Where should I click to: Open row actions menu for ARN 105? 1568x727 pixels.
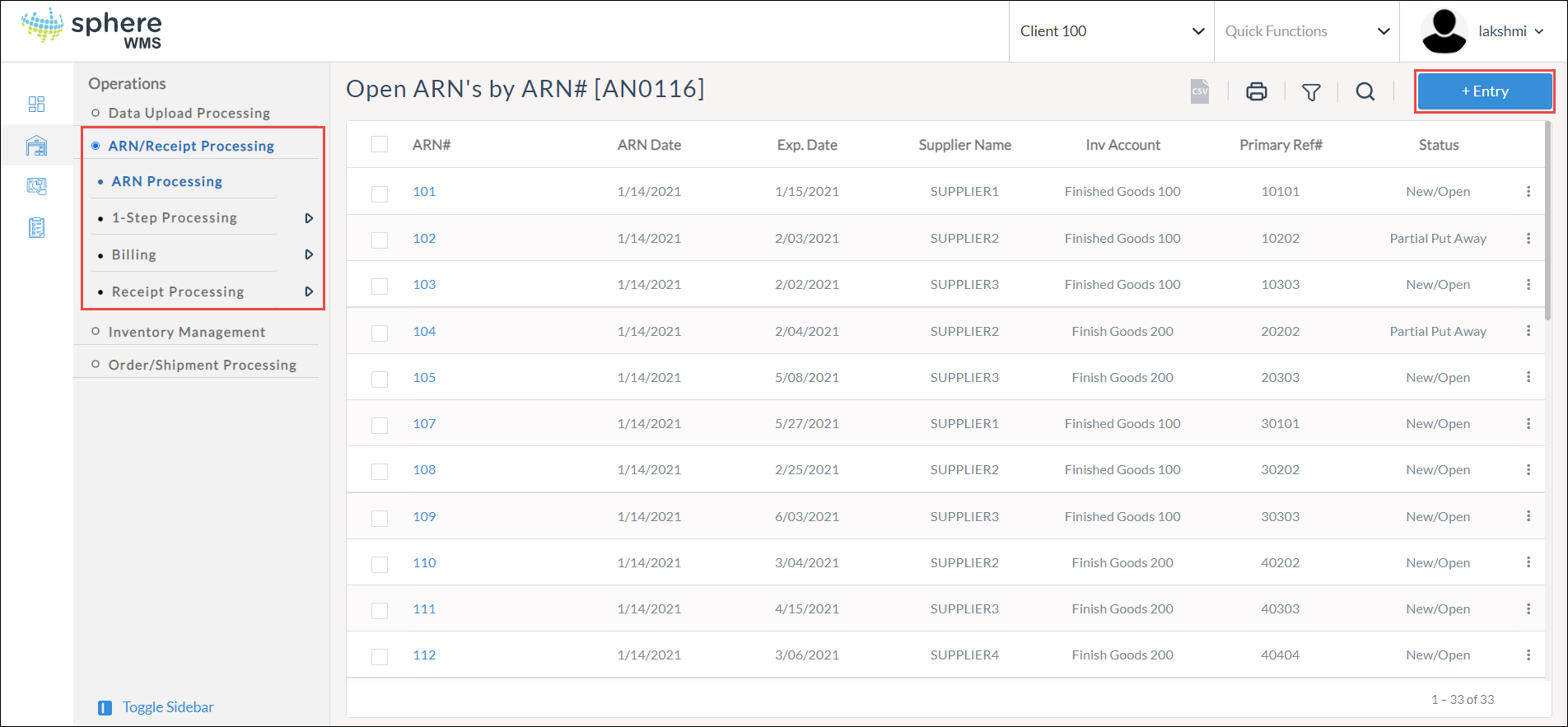pyautogui.click(x=1528, y=376)
